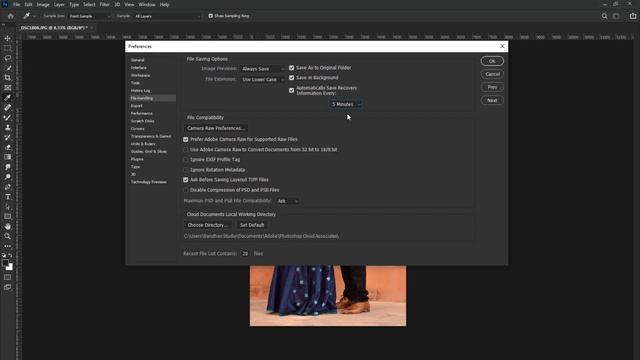The width and height of the screenshot is (640, 360).
Task: Click the Recent File List count field
Action: [x=245, y=253]
